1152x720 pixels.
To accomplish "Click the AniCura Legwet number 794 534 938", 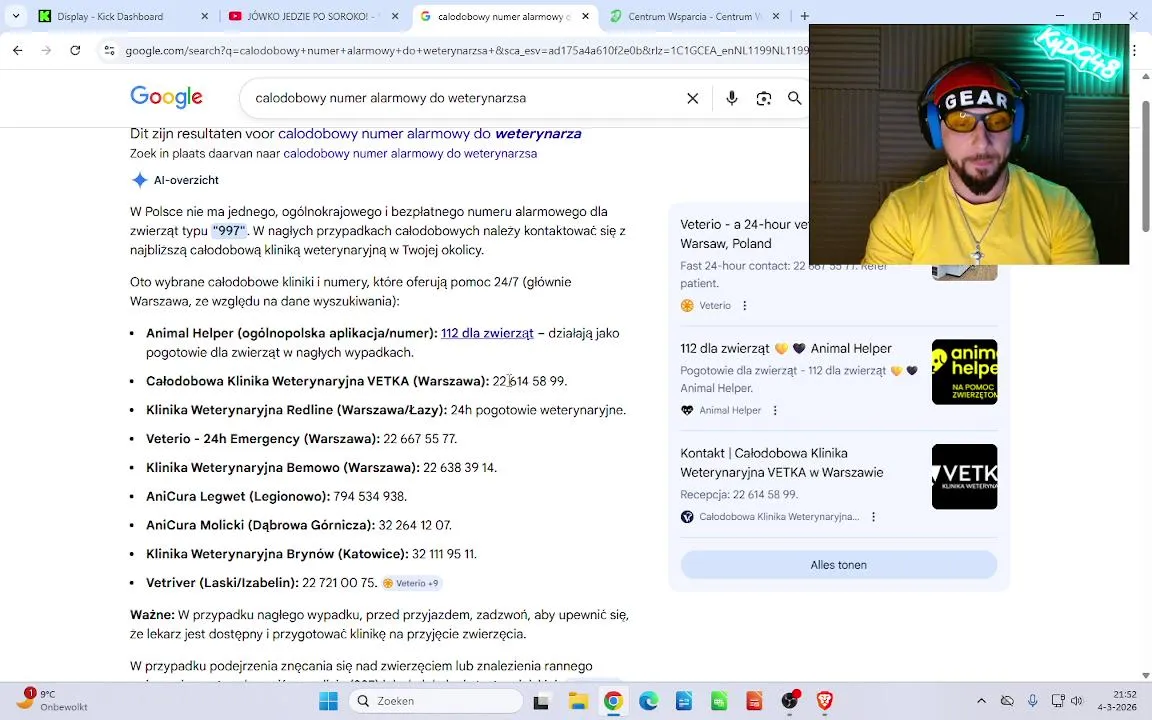I will point(369,497).
